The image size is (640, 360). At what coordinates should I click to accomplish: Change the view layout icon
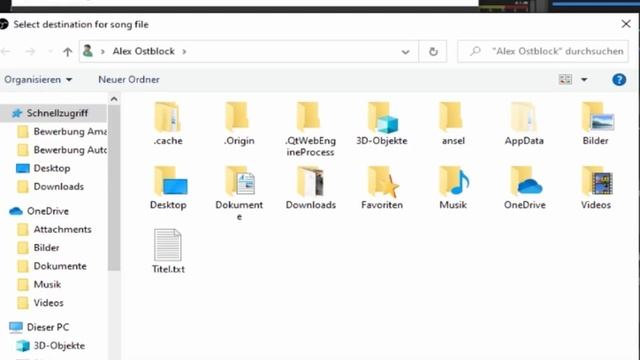565,79
